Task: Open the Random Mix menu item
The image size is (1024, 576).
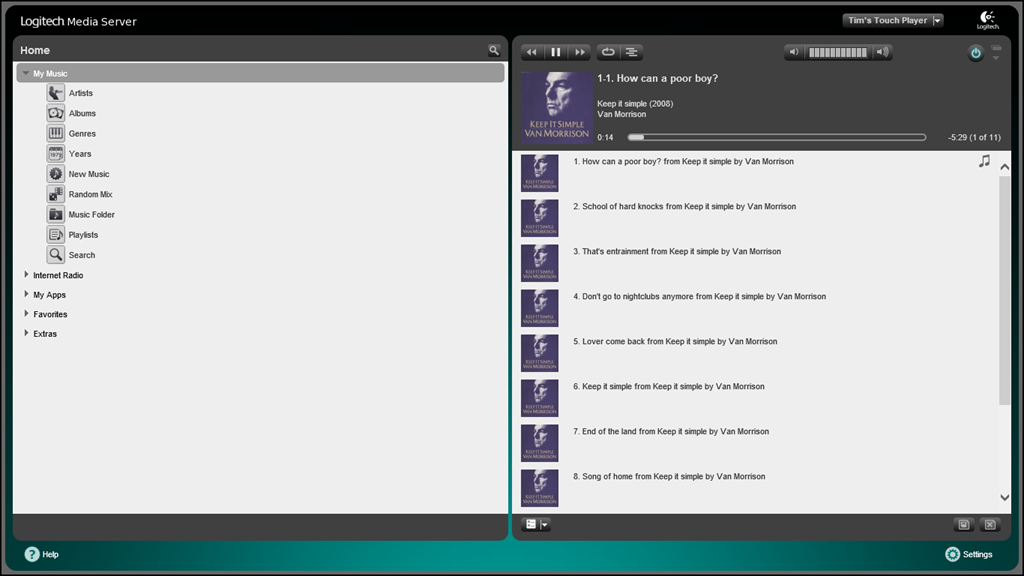Action: tap(91, 194)
